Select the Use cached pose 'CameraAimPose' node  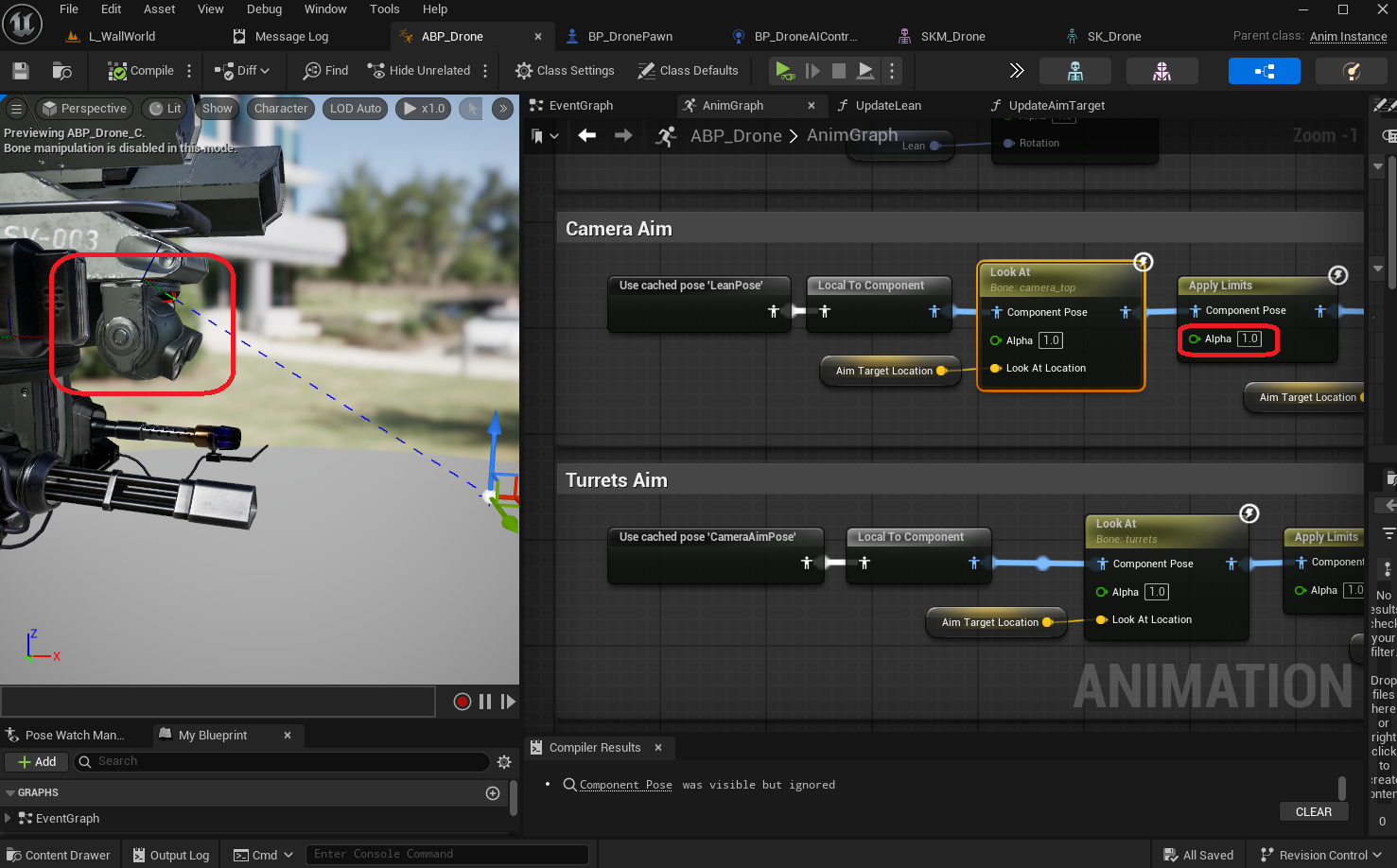(716, 555)
